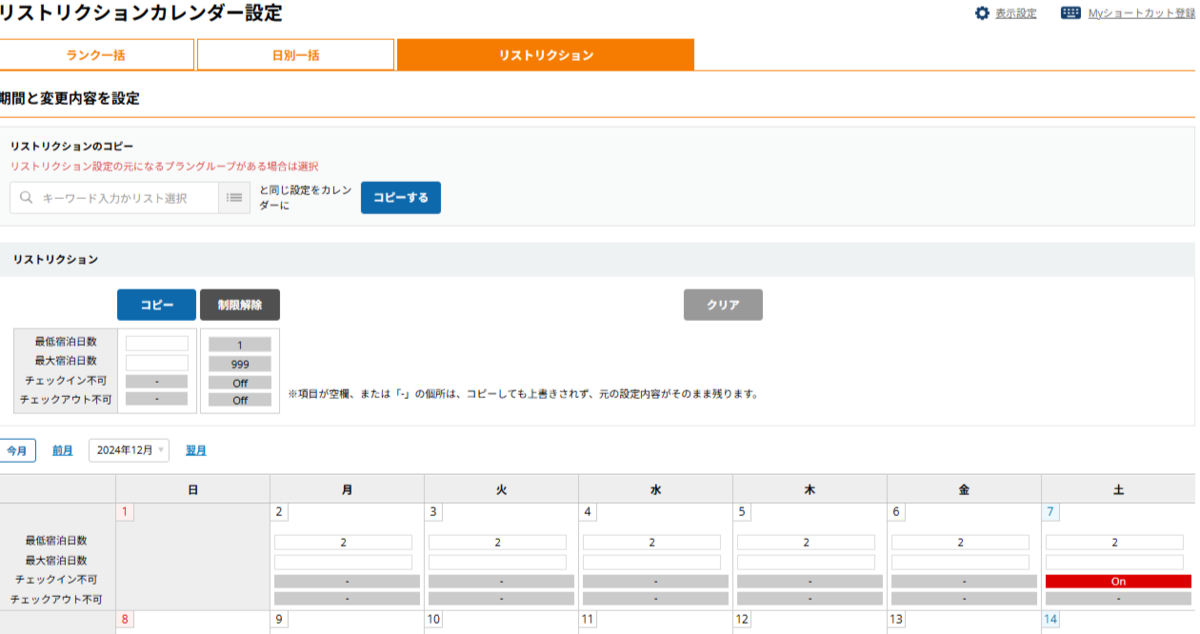Open the 2024年12月 month dropdown
This screenshot has height=634, width=1200.
[129, 450]
